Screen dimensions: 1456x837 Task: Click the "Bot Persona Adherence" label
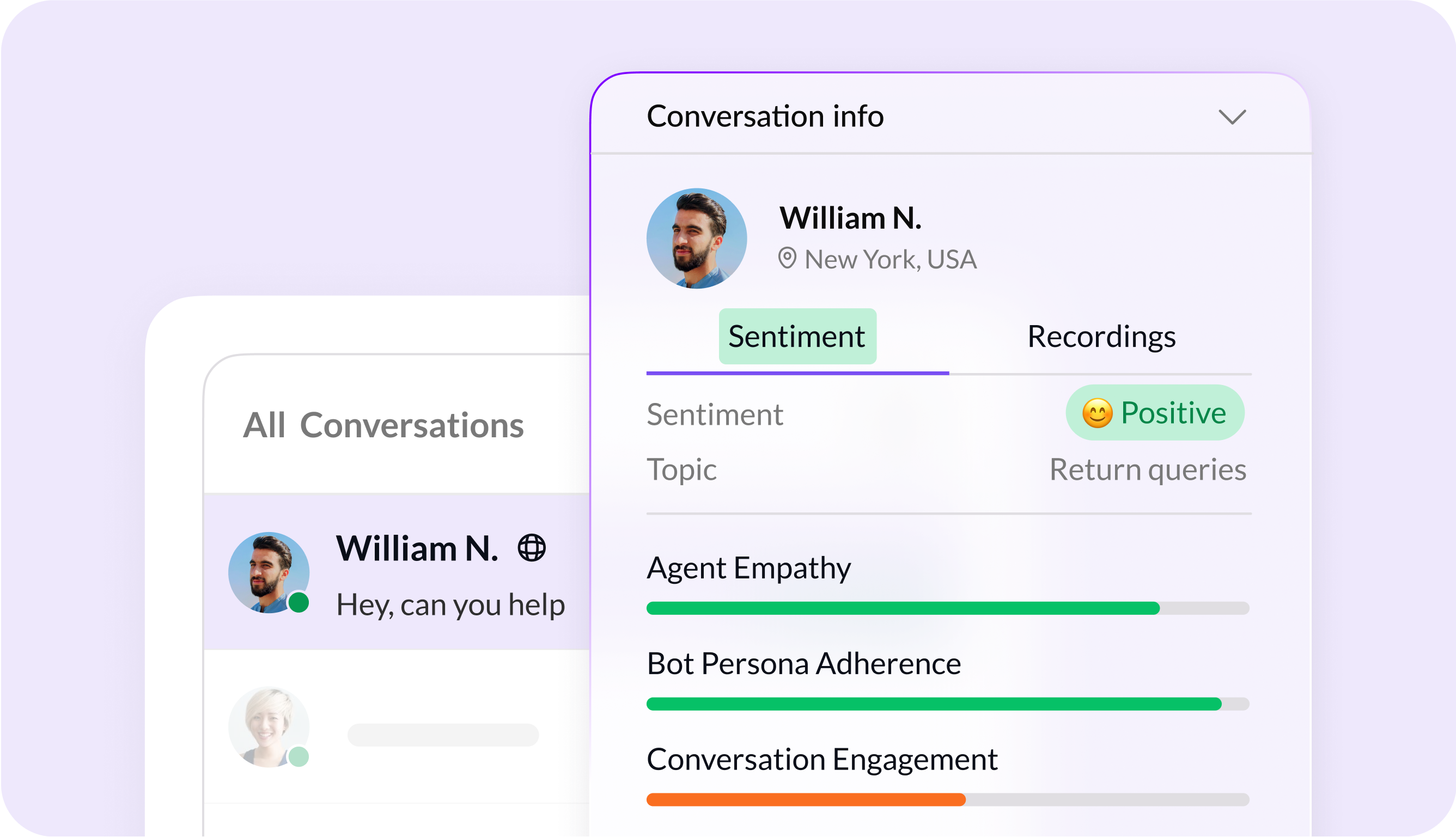(x=803, y=663)
